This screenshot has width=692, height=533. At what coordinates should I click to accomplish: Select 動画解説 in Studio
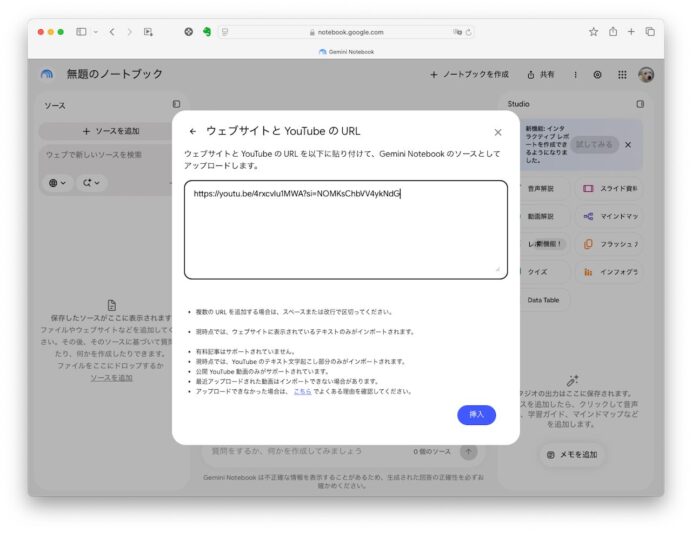point(543,216)
